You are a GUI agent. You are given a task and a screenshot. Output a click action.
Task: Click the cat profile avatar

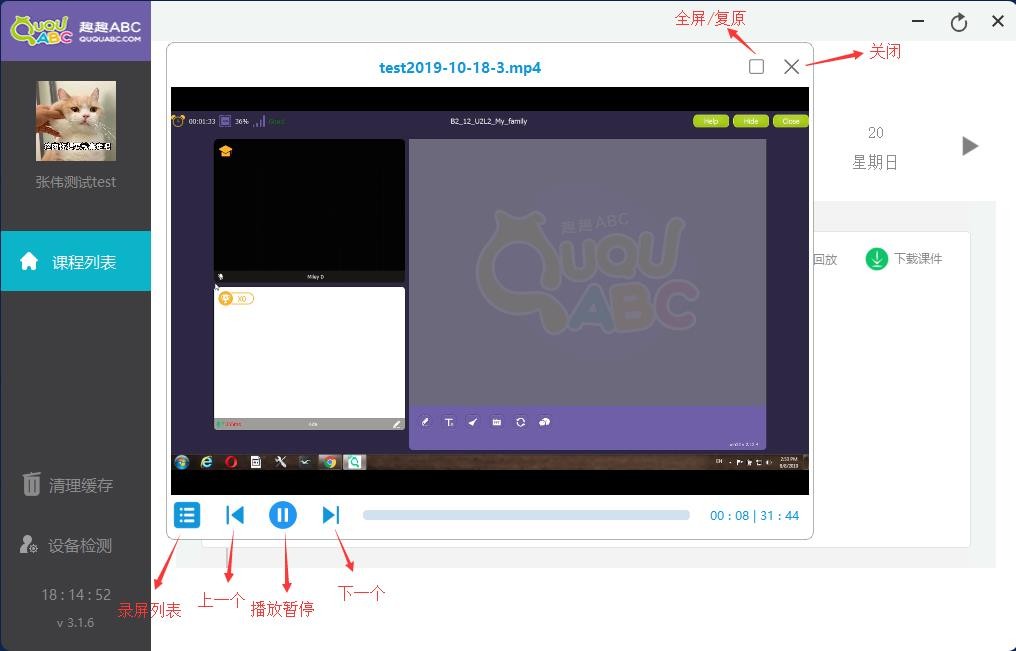(x=76, y=121)
